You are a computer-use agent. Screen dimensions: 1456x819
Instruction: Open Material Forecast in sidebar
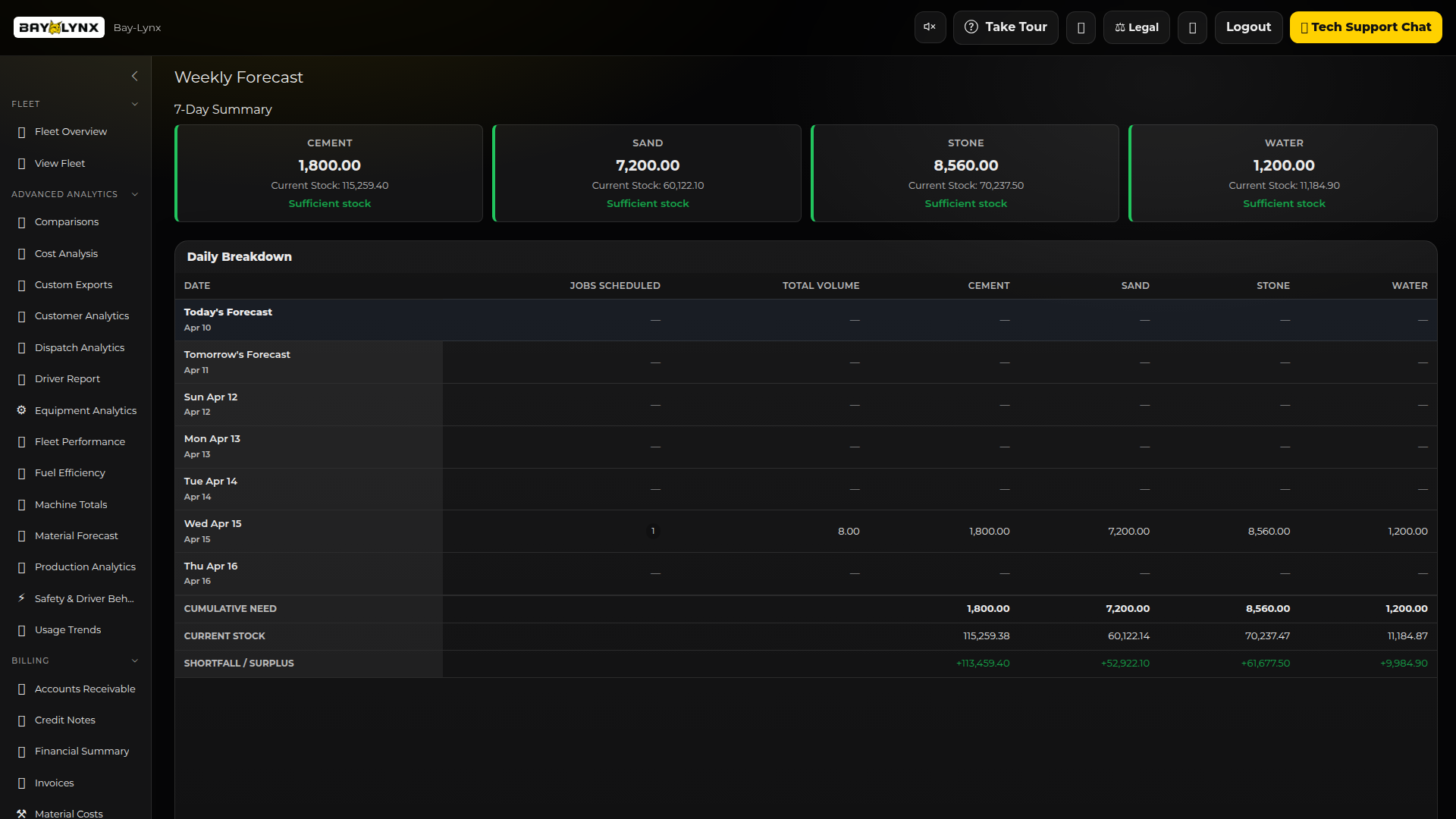click(76, 535)
